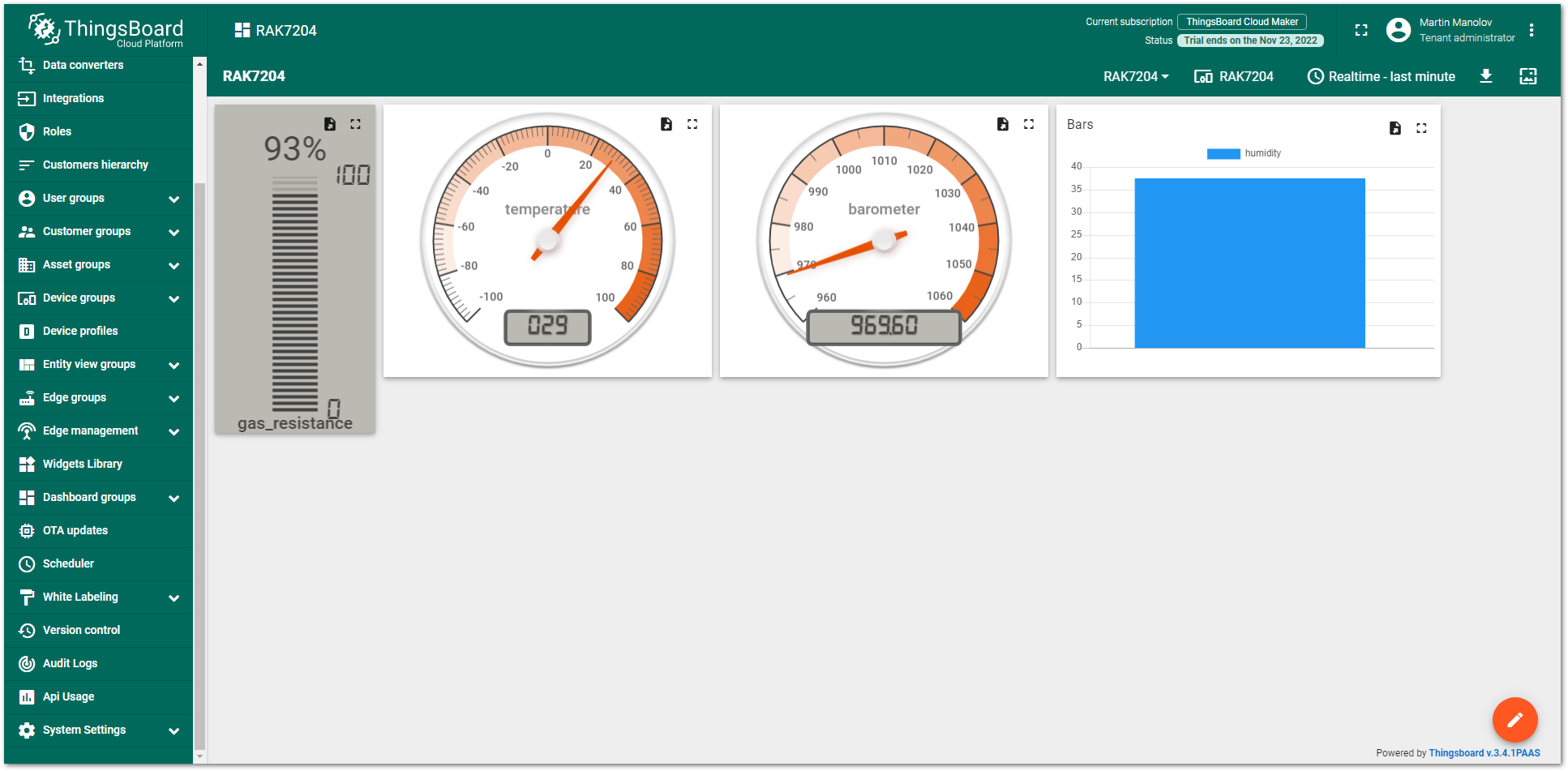Enter fullscreen mode from the top bar
Viewport: 1568px width, 771px height.
[1361, 30]
